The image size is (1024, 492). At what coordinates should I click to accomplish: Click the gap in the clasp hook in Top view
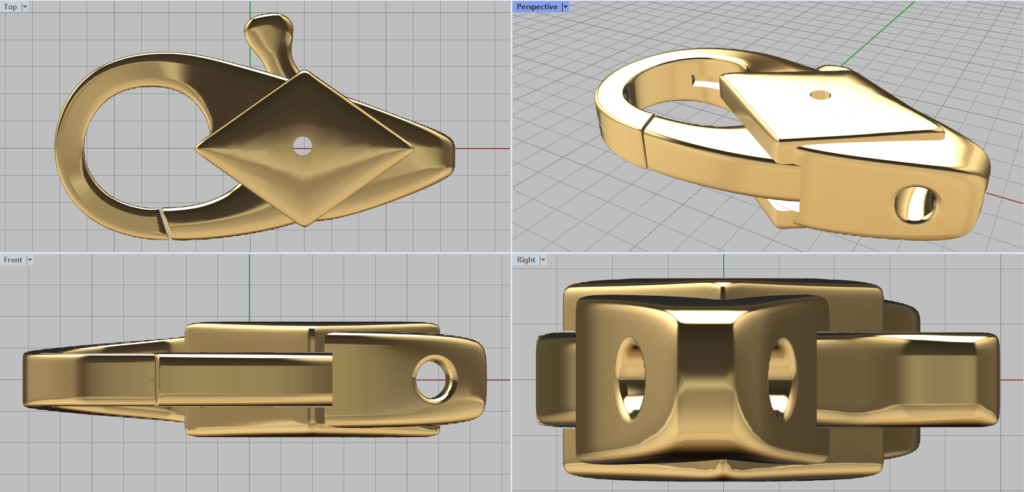[163, 221]
